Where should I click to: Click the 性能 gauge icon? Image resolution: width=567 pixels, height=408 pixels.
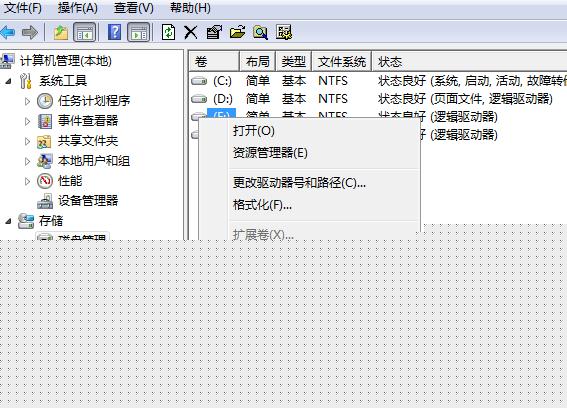point(45,181)
